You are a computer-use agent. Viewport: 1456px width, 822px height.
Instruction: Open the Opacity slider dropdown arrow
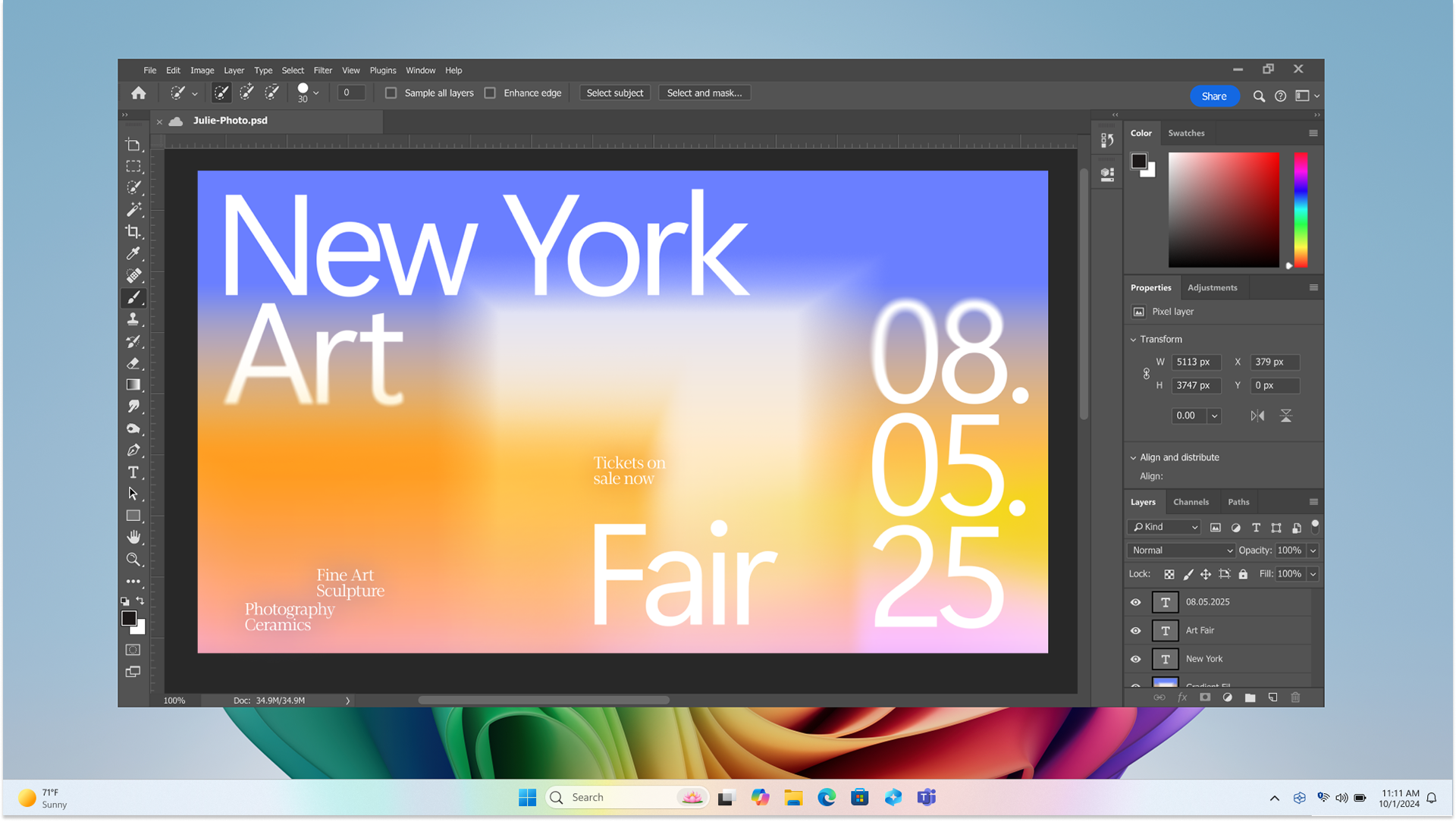pos(1313,551)
